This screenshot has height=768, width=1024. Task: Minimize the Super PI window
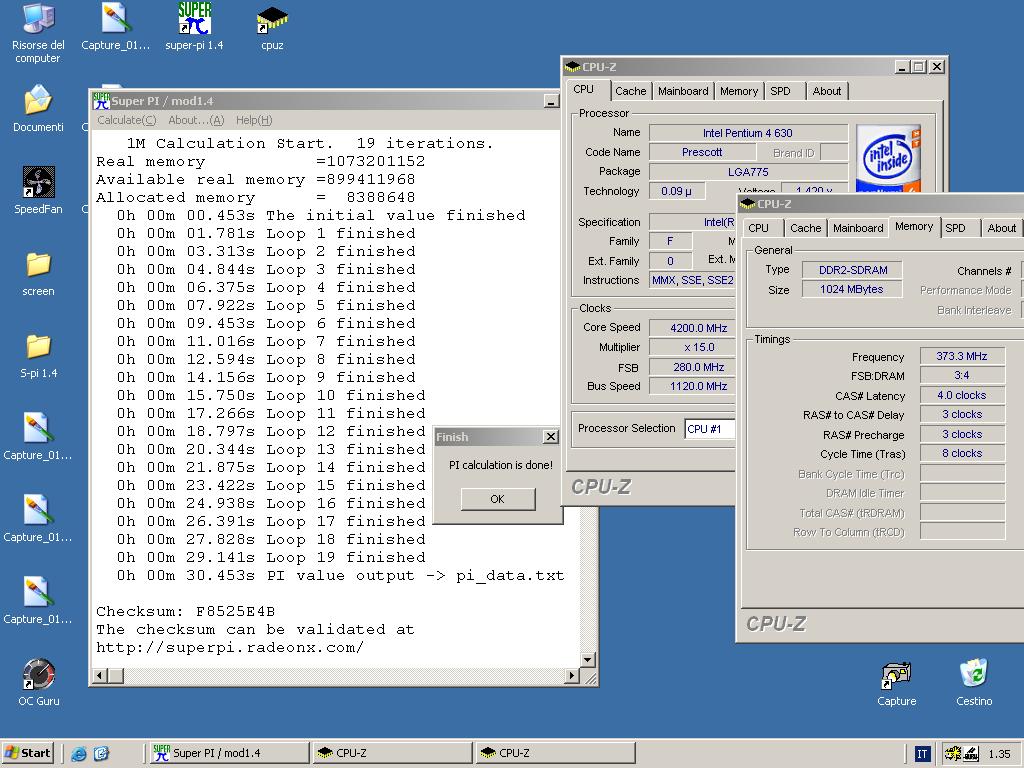point(551,101)
